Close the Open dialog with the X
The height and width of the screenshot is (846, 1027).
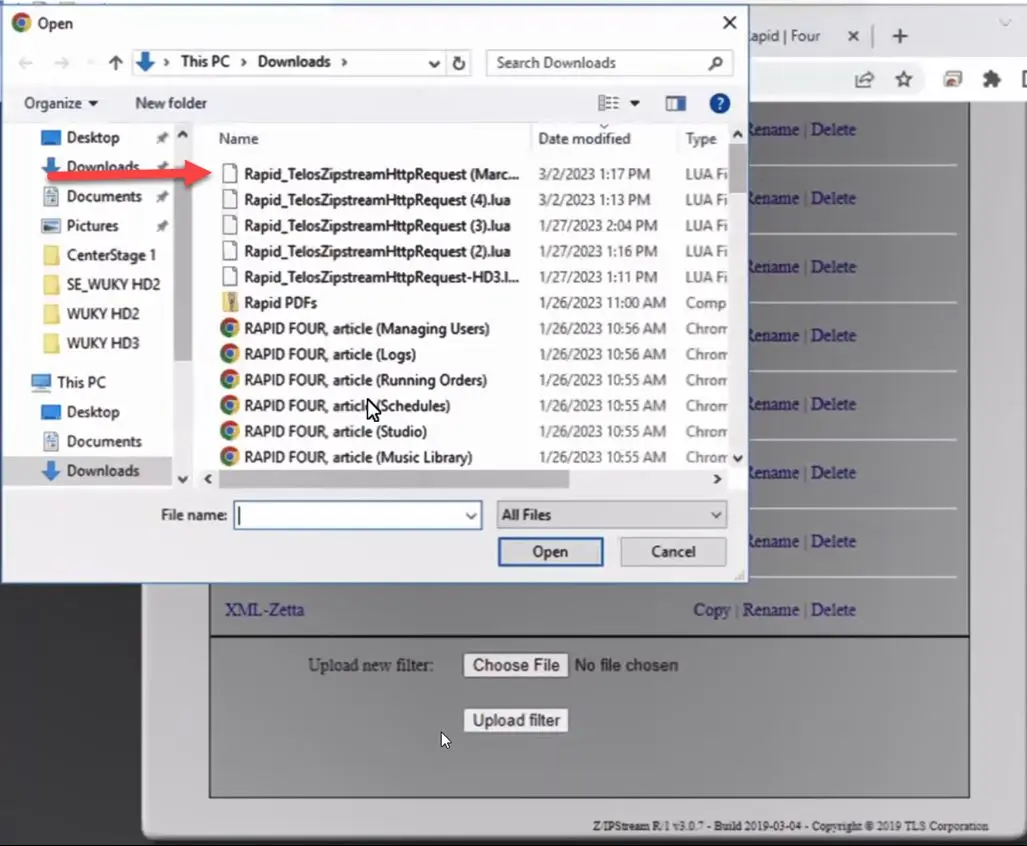(729, 22)
